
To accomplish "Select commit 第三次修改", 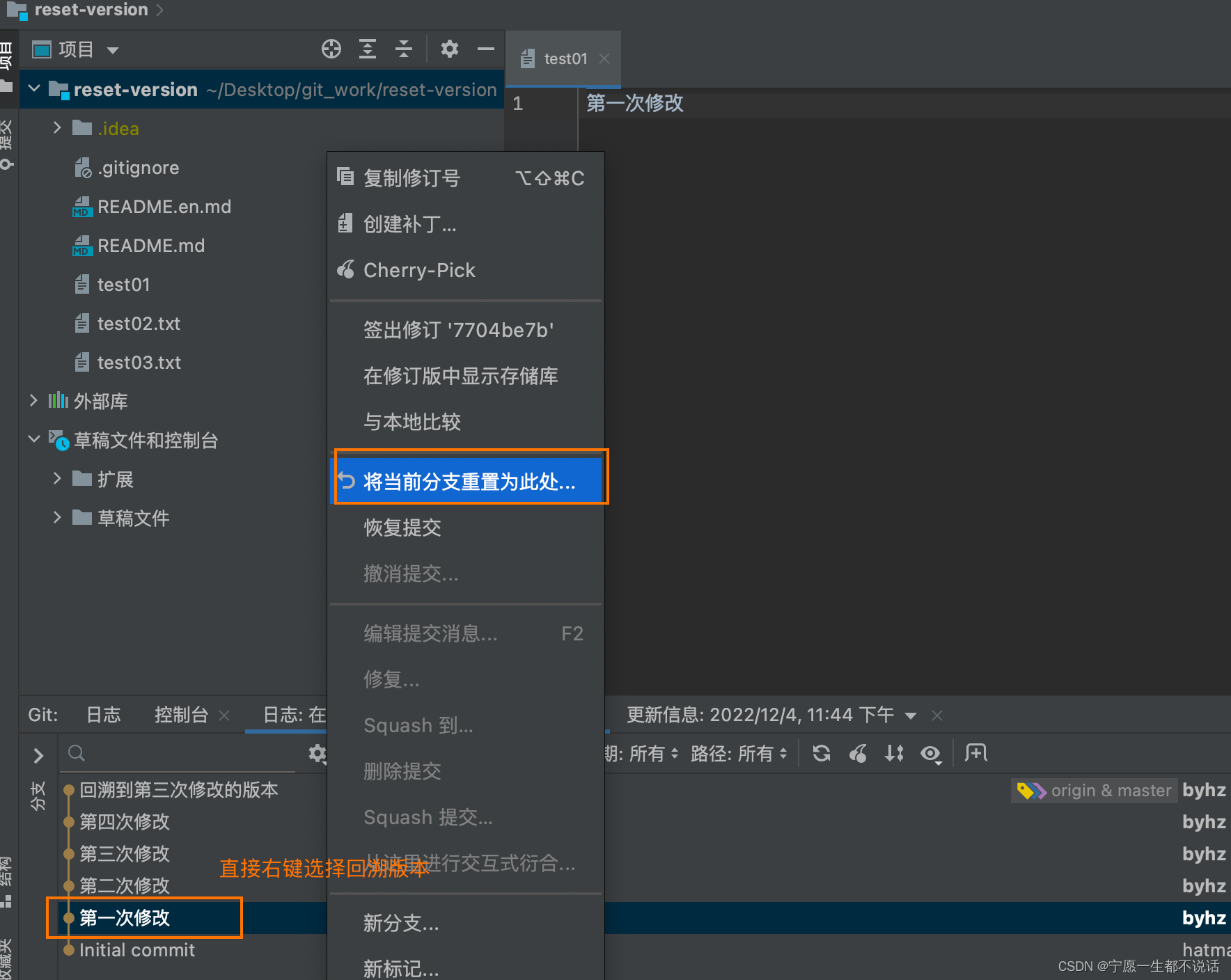I will click(125, 854).
